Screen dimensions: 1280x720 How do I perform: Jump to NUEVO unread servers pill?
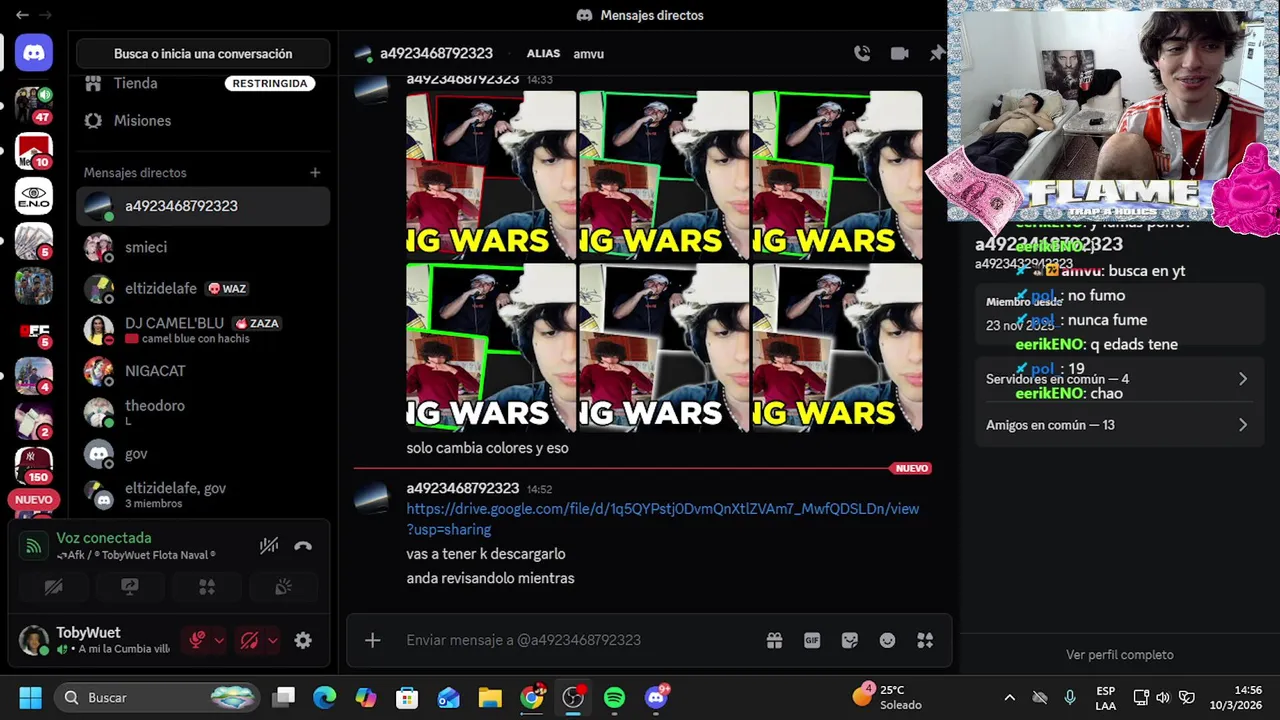click(x=33, y=500)
